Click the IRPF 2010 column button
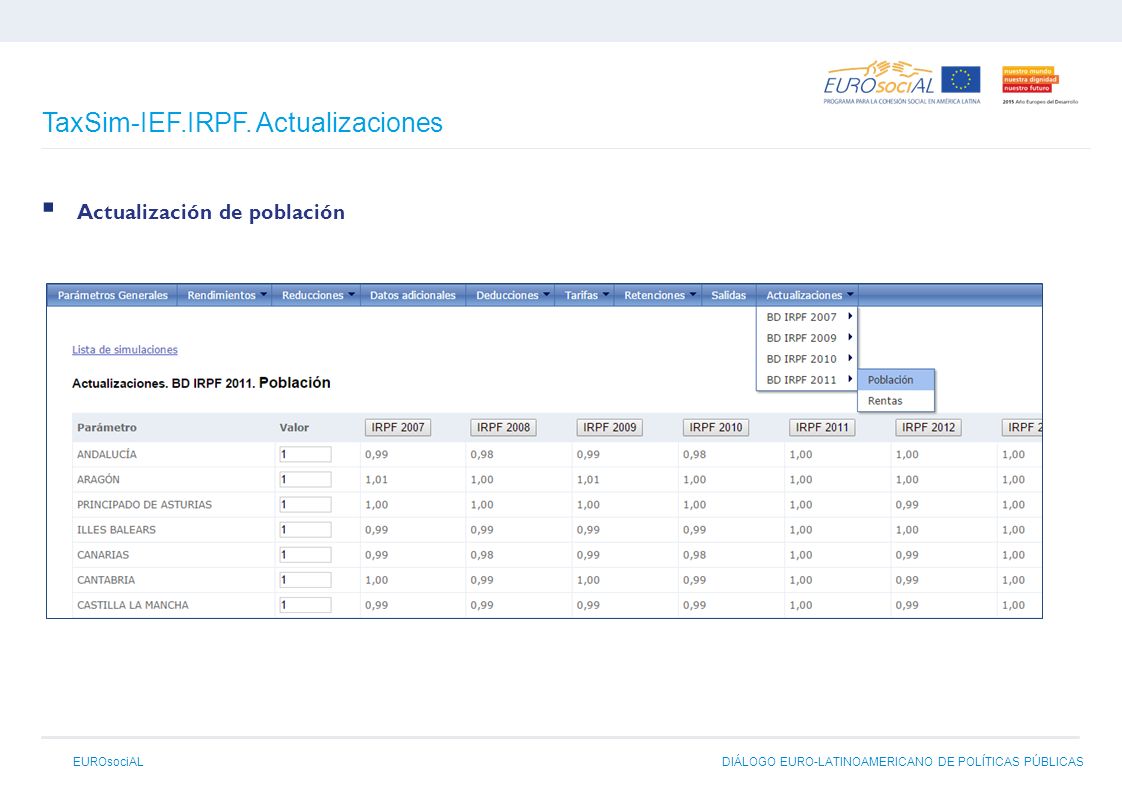The image size is (1122, 794). point(716,428)
